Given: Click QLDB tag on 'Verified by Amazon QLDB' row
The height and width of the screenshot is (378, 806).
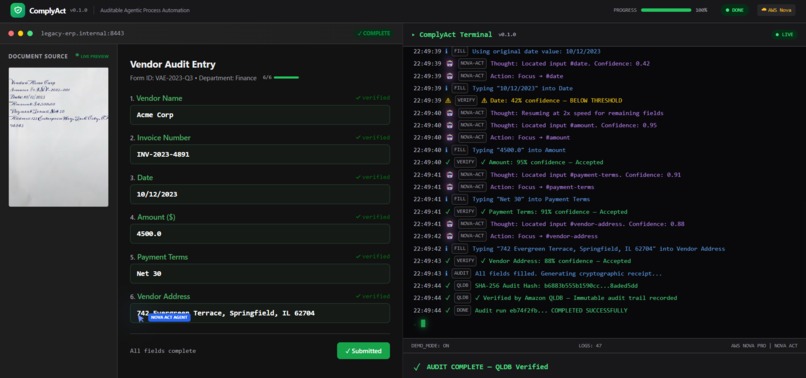Looking at the screenshot, I should pyautogui.click(x=462, y=298).
